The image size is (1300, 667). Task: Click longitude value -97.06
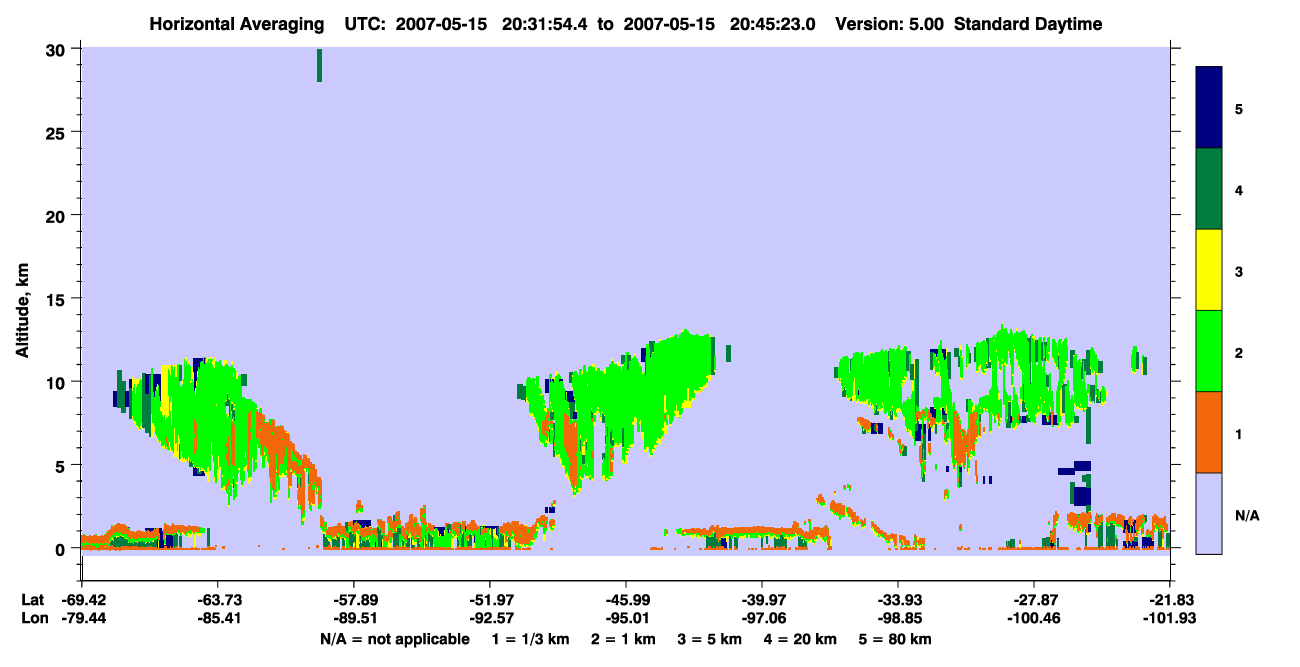pyautogui.click(x=762, y=618)
